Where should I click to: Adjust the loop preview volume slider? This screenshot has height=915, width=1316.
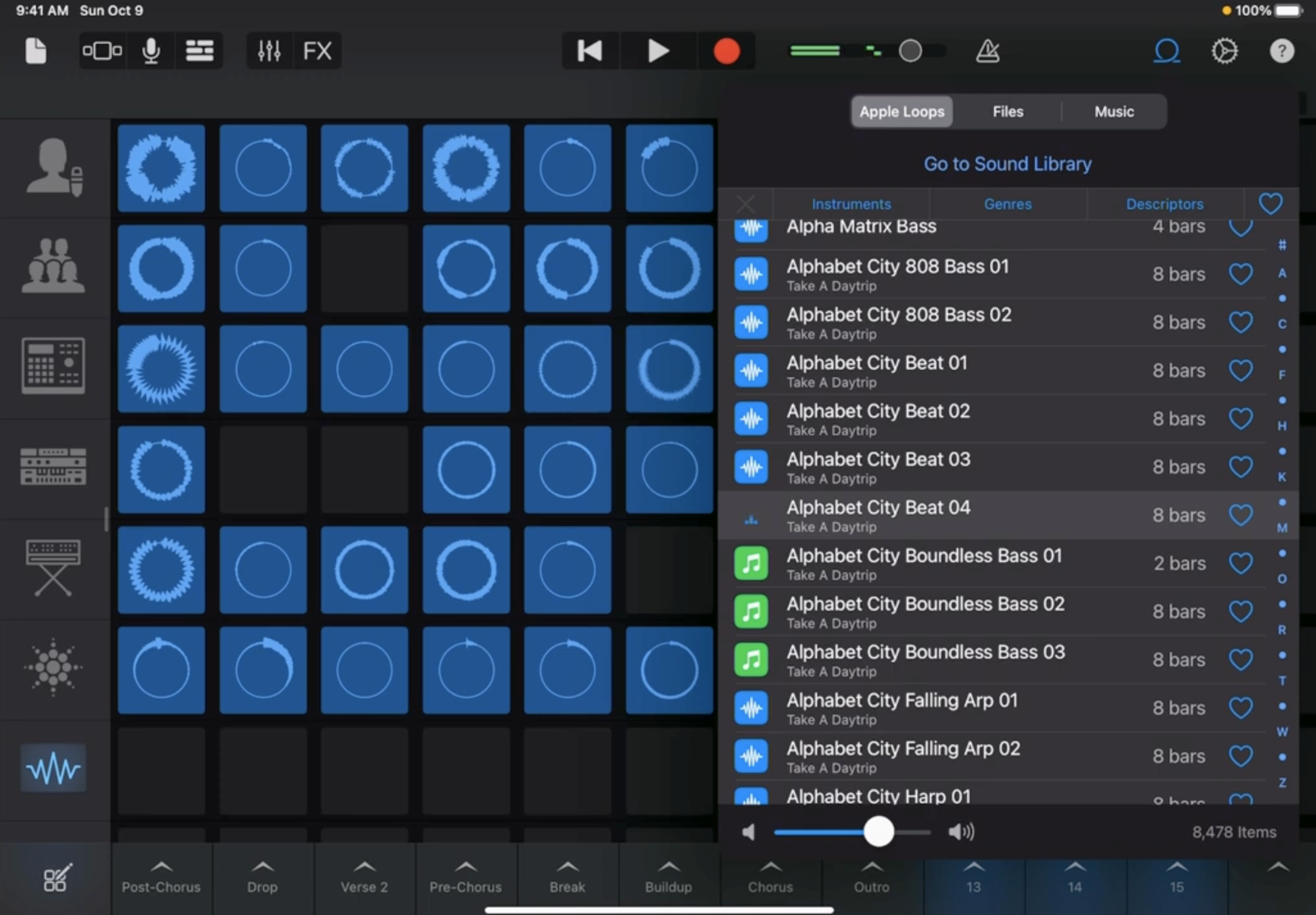pyautogui.click(x=878, y=832)
